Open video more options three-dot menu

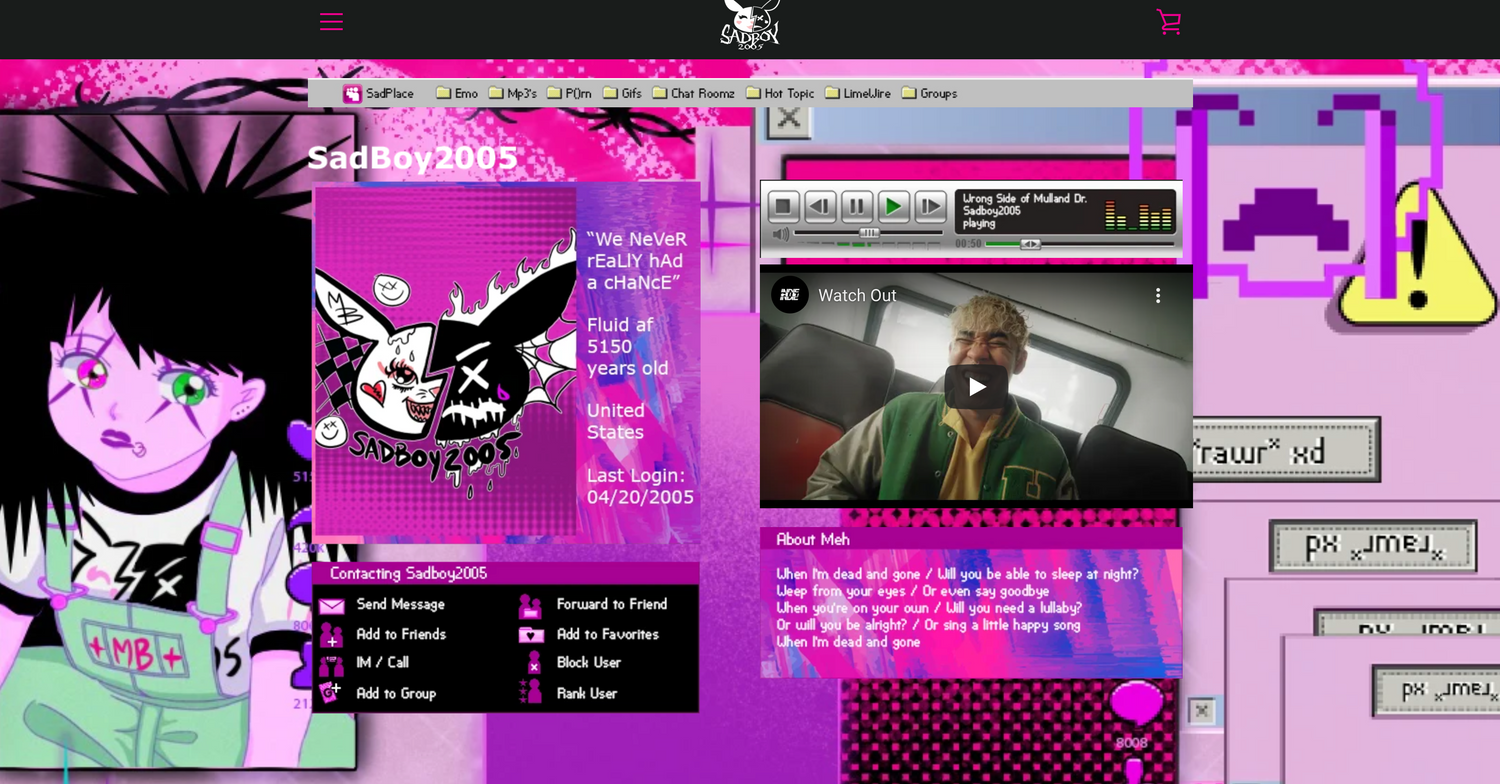click(1158, 295)
